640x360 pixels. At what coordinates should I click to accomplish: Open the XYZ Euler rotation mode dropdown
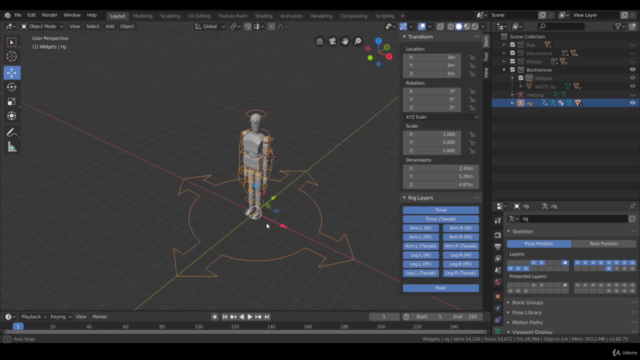[x=441, y=117]
